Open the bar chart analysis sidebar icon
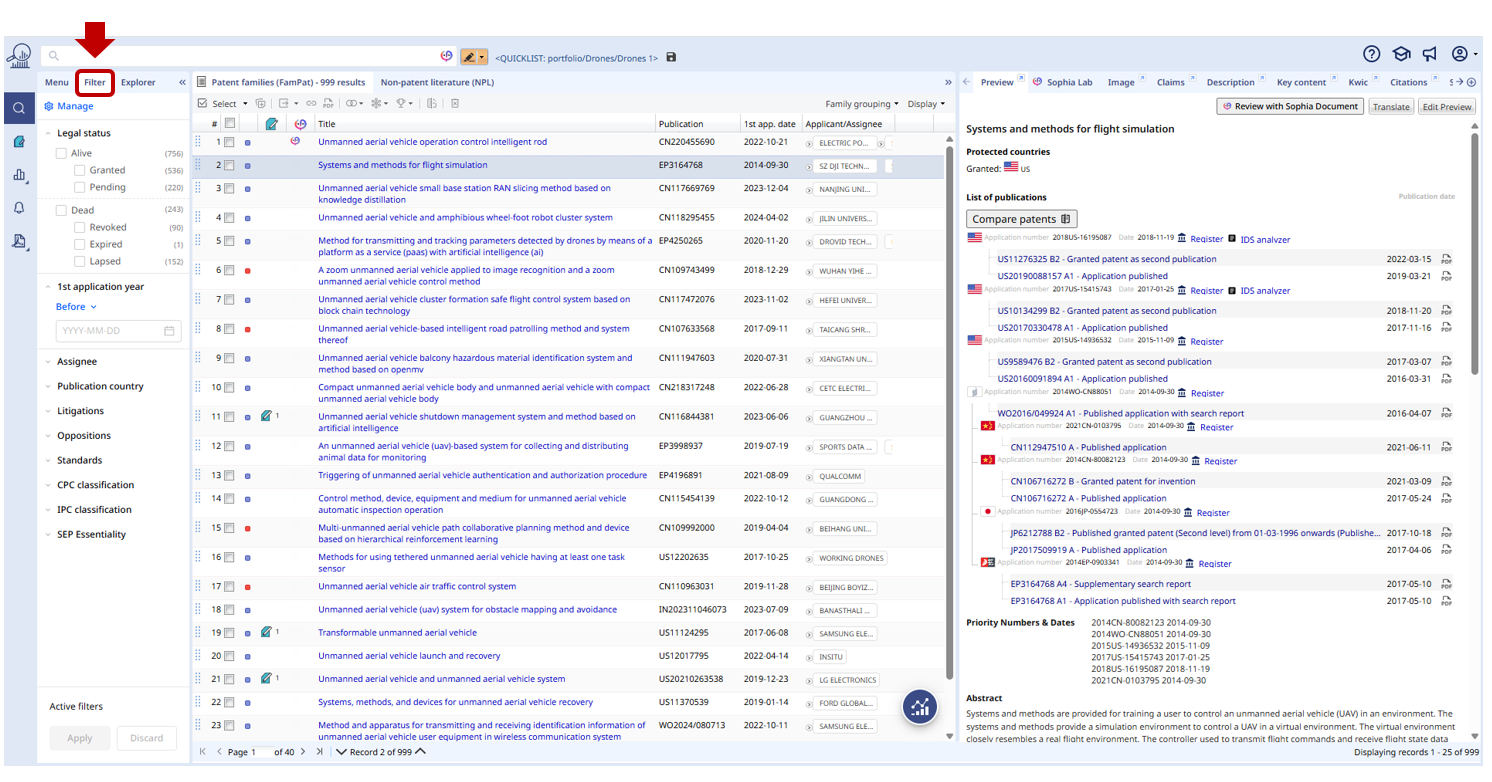 19,175
